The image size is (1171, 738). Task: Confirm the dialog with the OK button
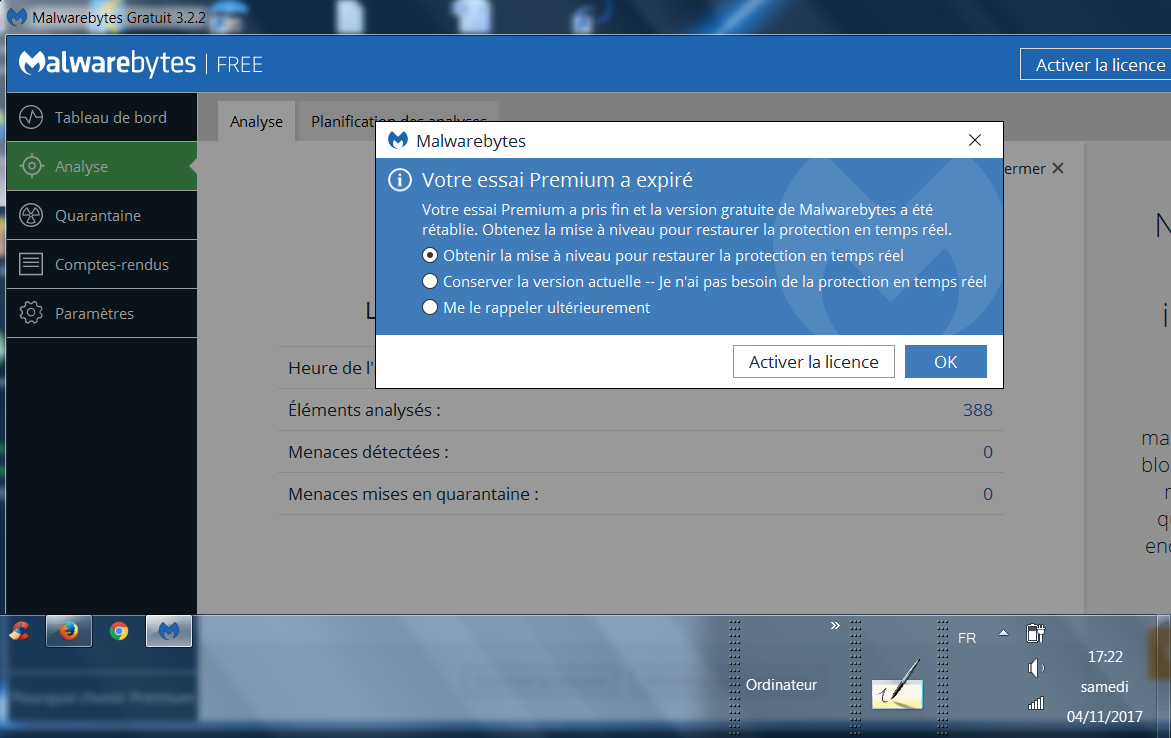click(945, 362)
